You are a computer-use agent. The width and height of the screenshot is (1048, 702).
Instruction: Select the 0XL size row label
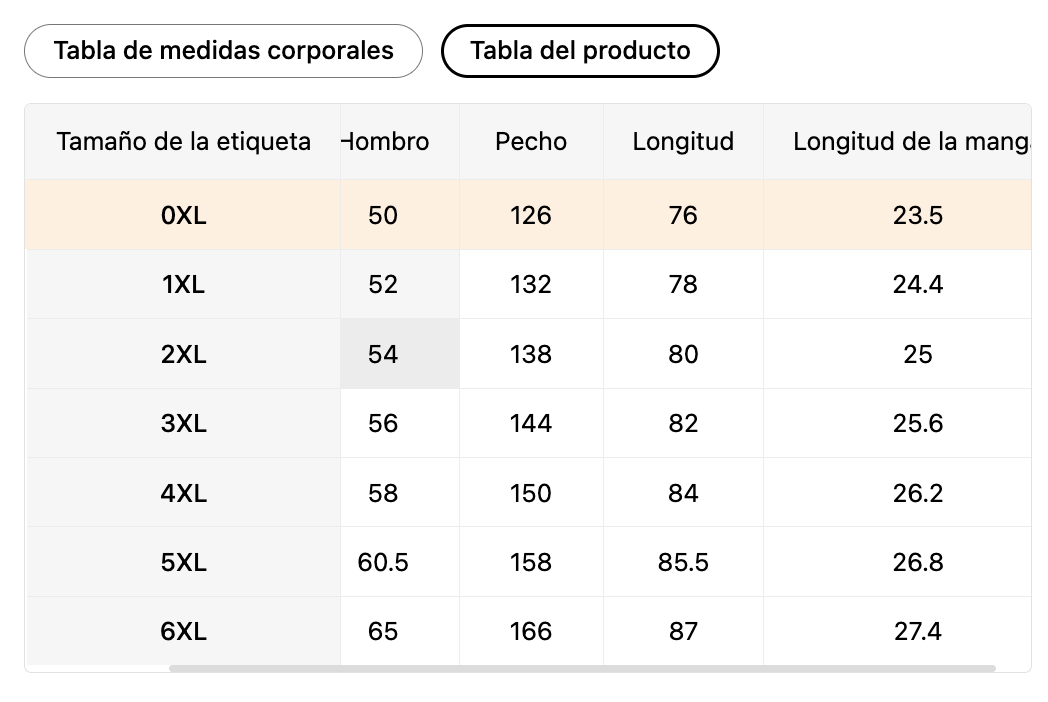pos(183,215)
